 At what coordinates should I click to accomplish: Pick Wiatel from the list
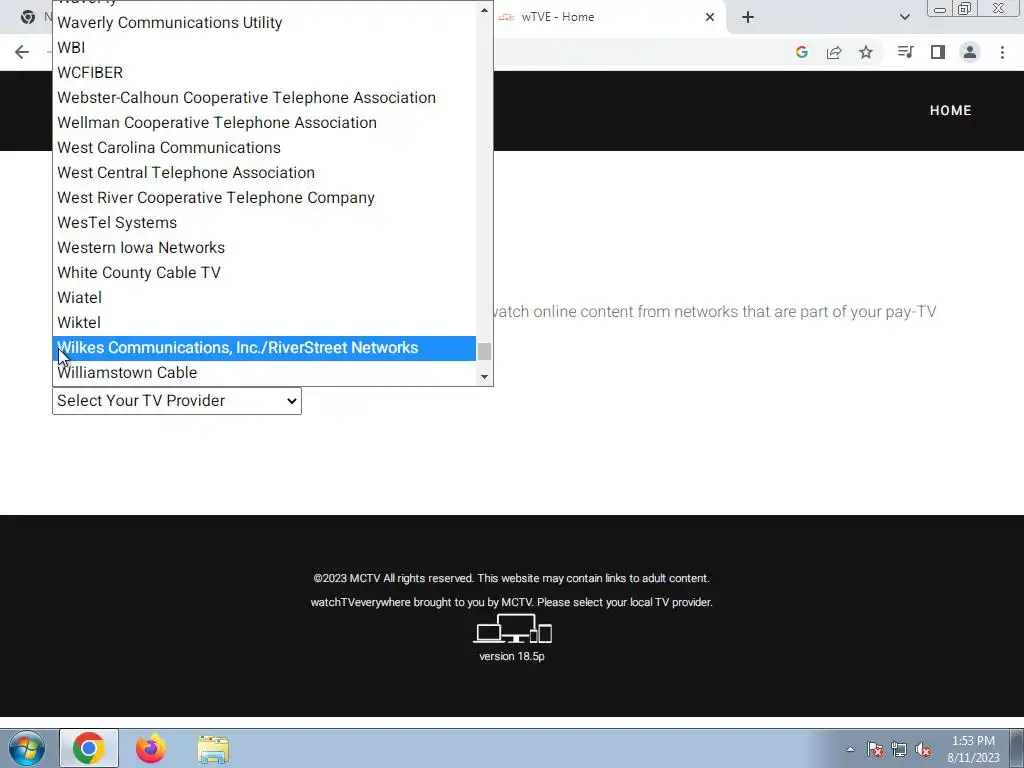tap(264, 298)
